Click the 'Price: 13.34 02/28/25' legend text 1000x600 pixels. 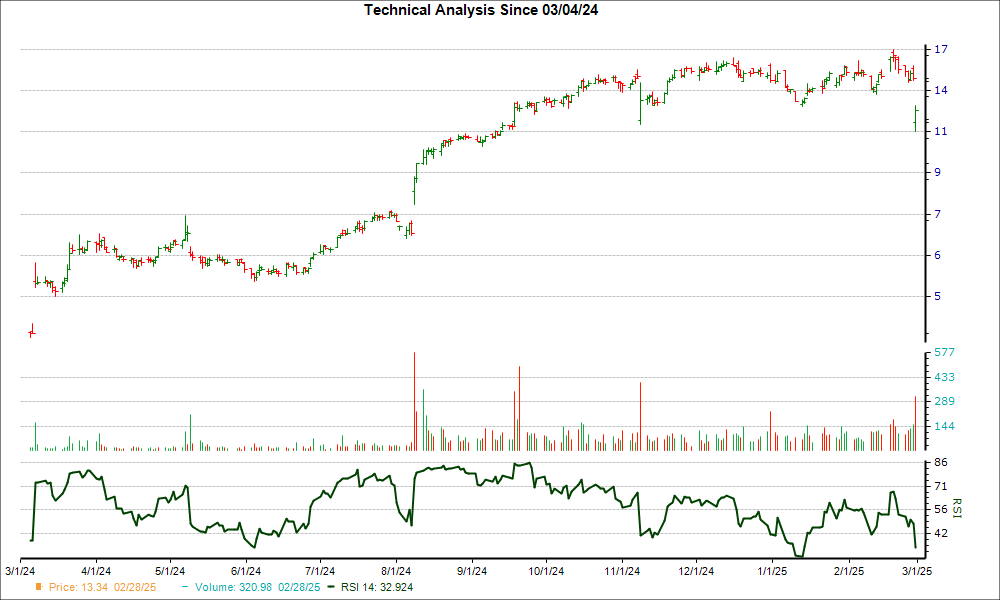[x=102, y=587]
